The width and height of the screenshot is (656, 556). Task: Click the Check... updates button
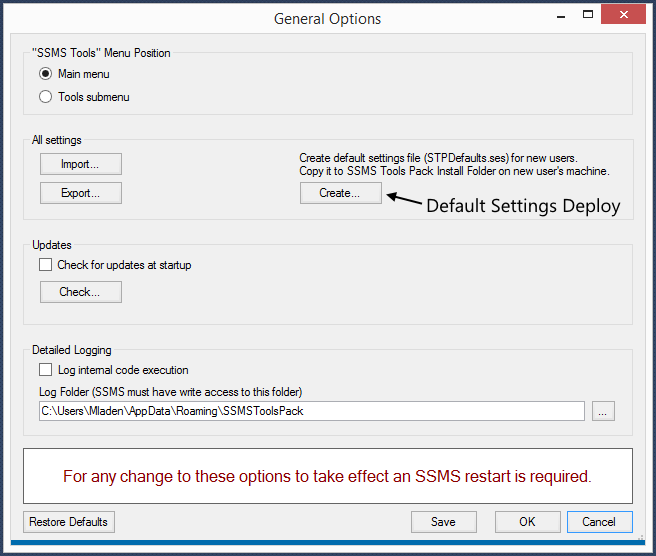coord(81,292)
